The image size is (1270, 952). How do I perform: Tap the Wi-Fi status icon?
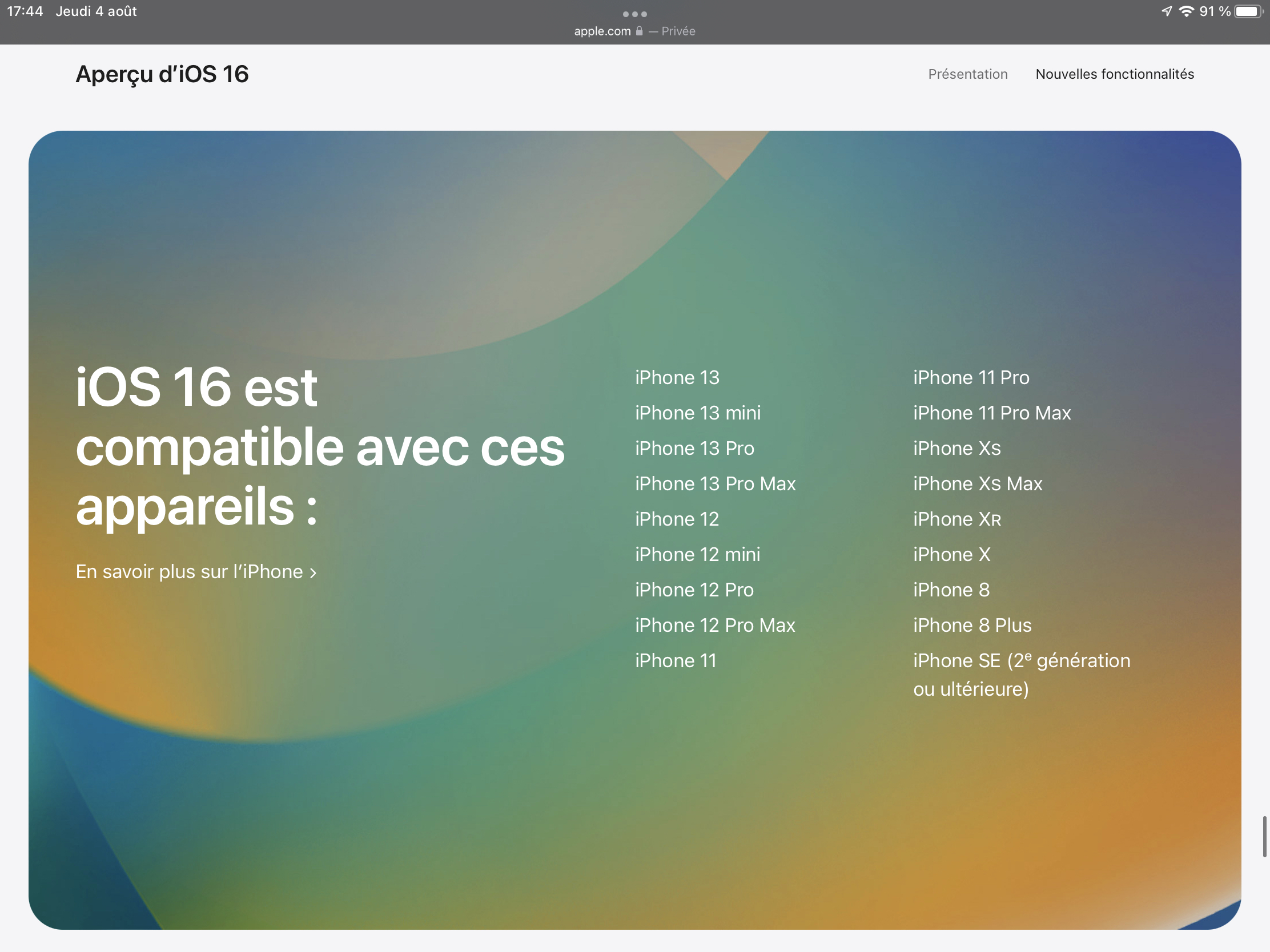(x=1185, y=11)
